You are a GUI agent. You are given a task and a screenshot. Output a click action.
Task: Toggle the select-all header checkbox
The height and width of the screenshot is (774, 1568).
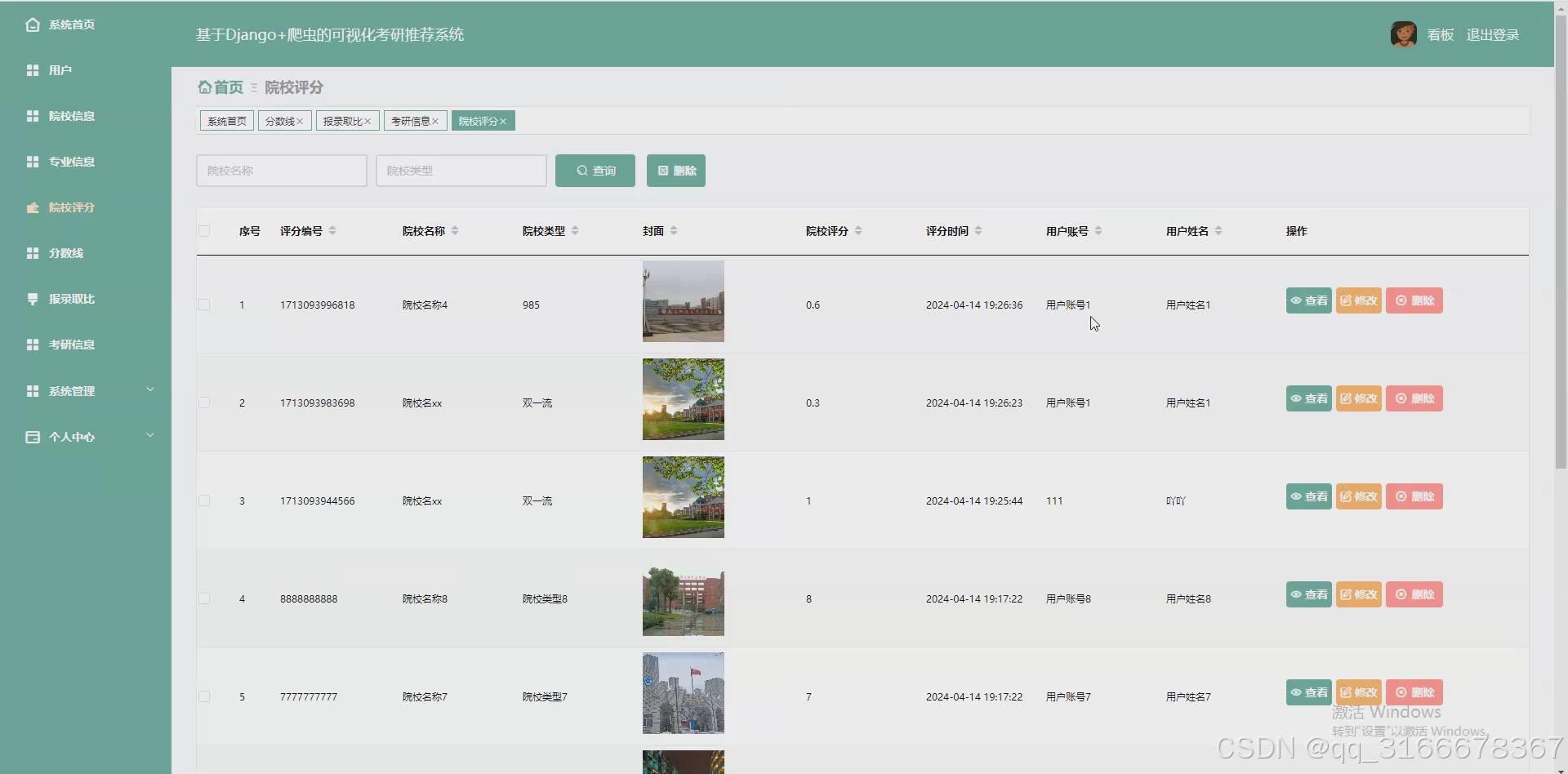pyautogui.click(x=204, y=231)
